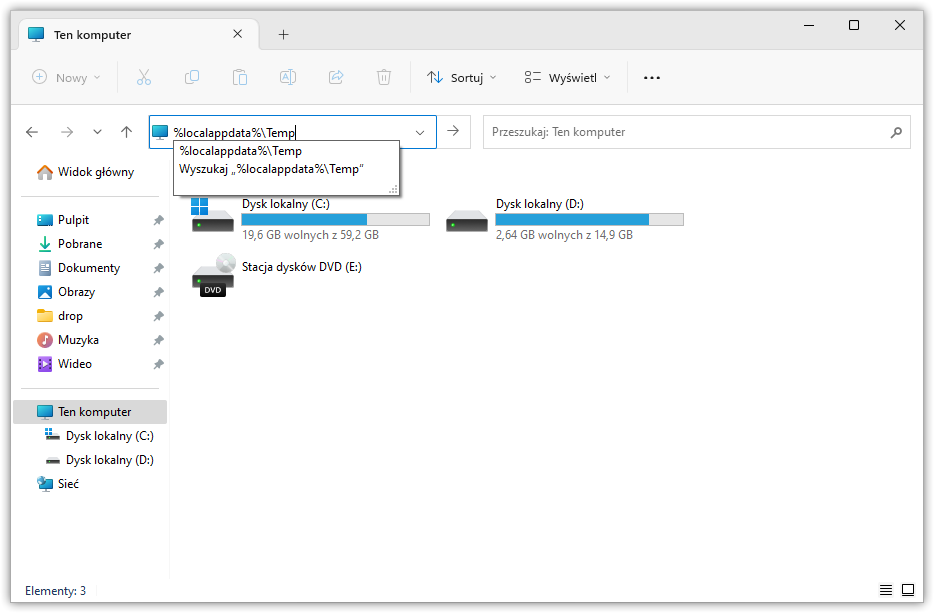The width and height of the screenshot is (934, 613).
Task: Open Sieć in sidebar
Action: point(58,484)
